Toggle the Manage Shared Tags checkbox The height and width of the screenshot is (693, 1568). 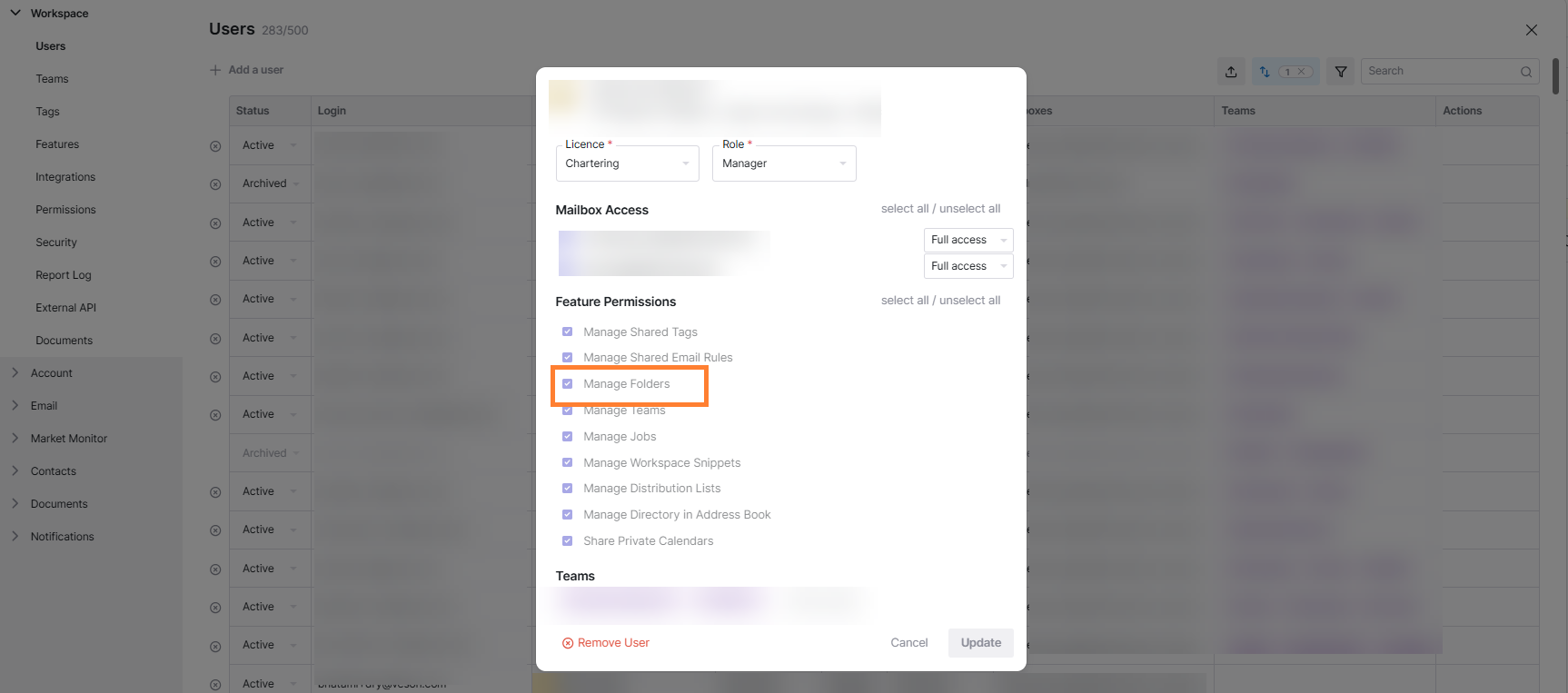click(x=568, y=332)
